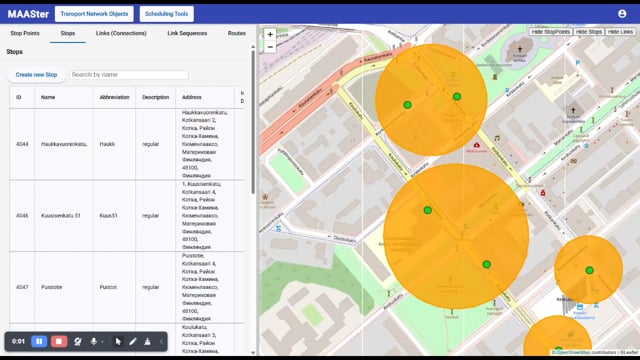The image size is (640, 360).
Task: Pause the screen recording
Action: point(39,341)
